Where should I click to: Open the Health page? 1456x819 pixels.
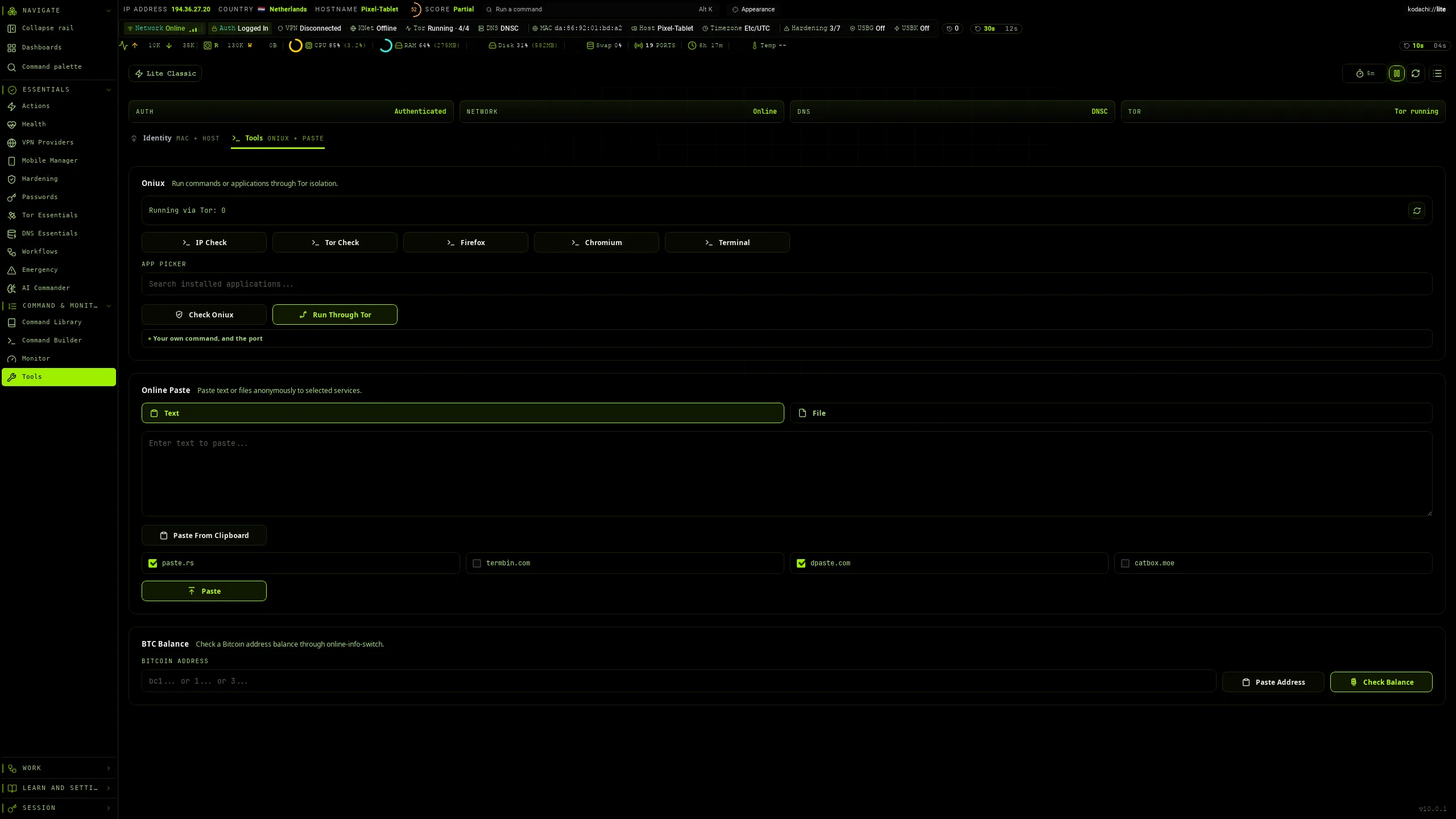(59, 124)
